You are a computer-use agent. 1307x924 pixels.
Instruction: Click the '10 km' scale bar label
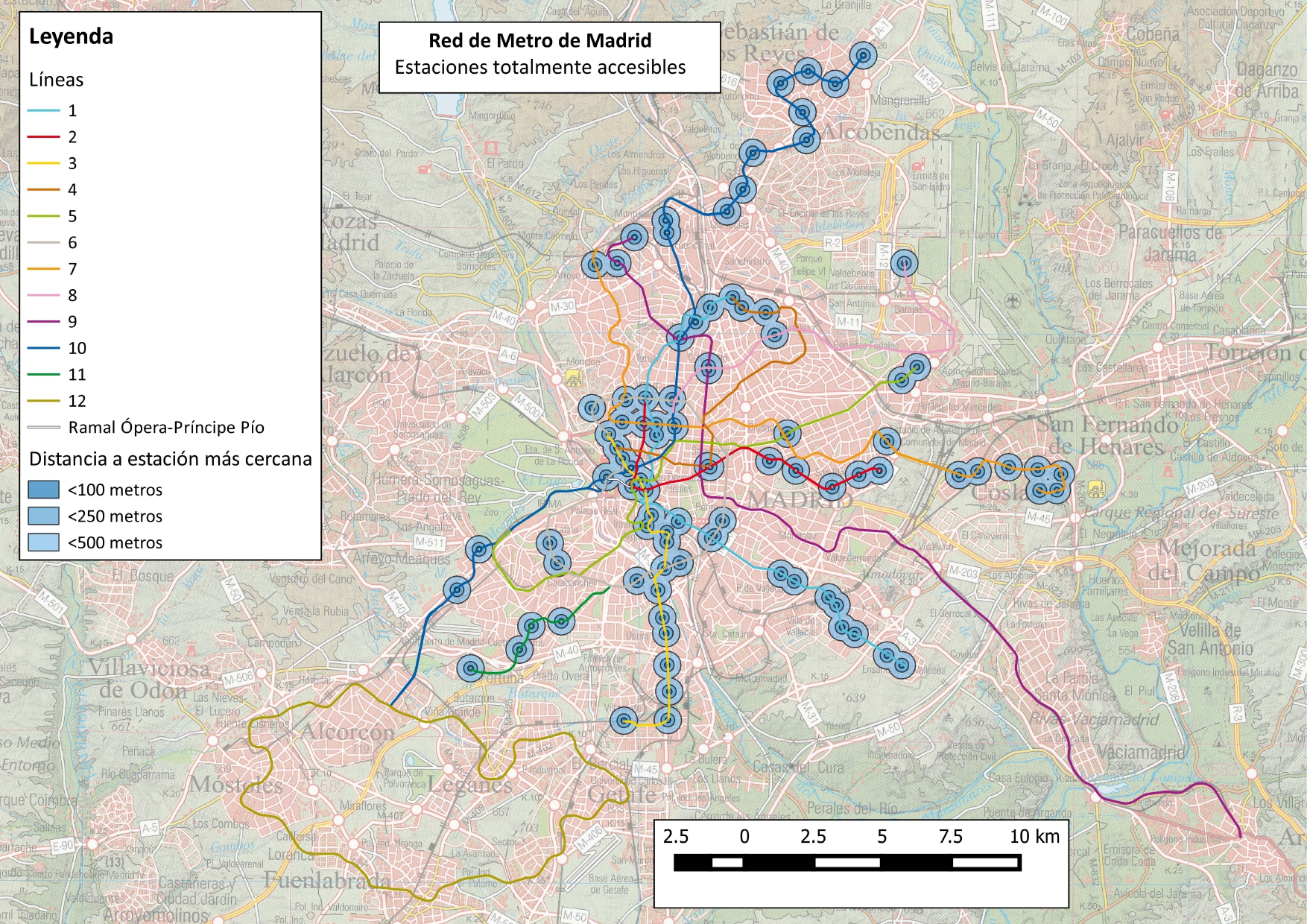pyautogui.click(x=1034, y=836)
